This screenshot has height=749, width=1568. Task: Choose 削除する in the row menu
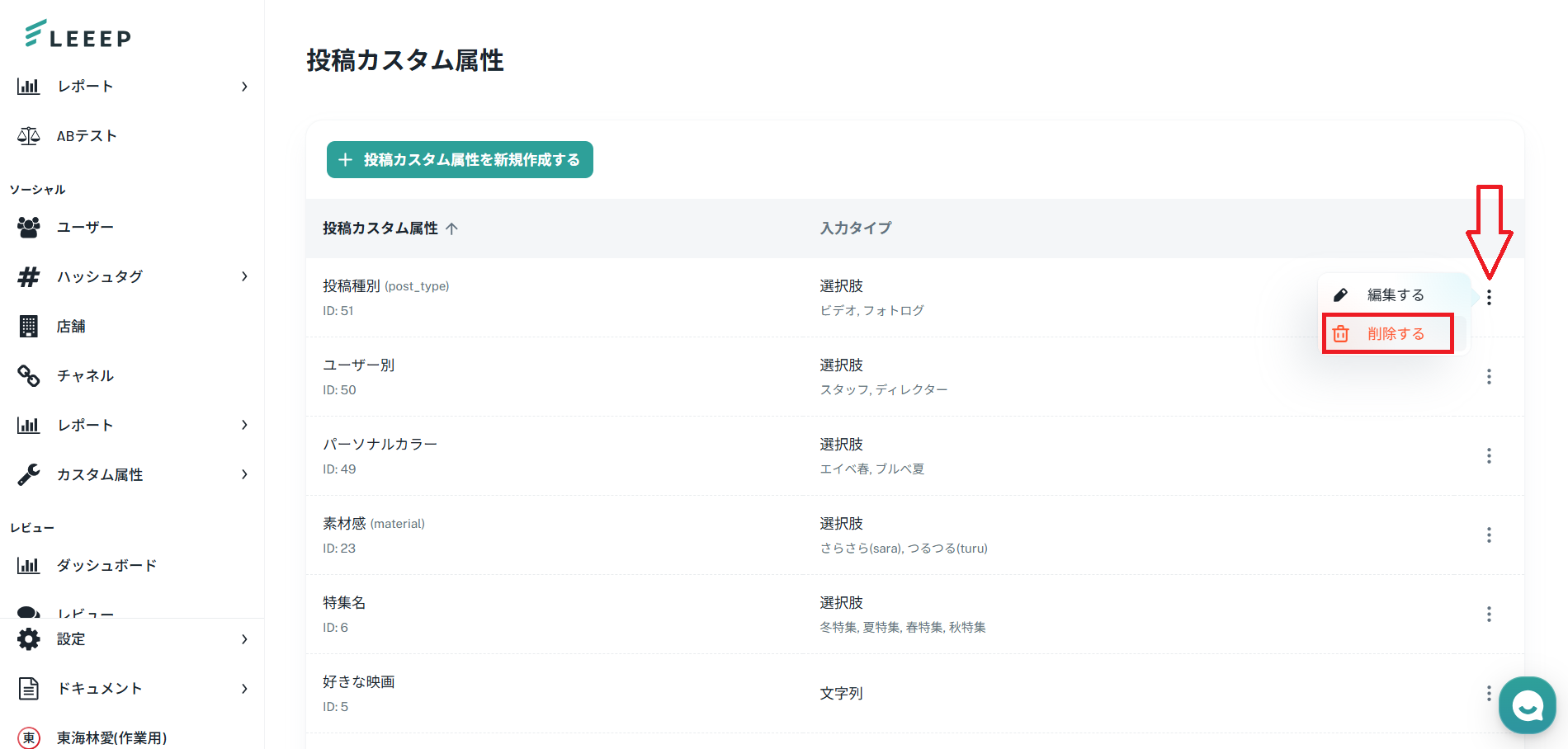point(1395,334)
